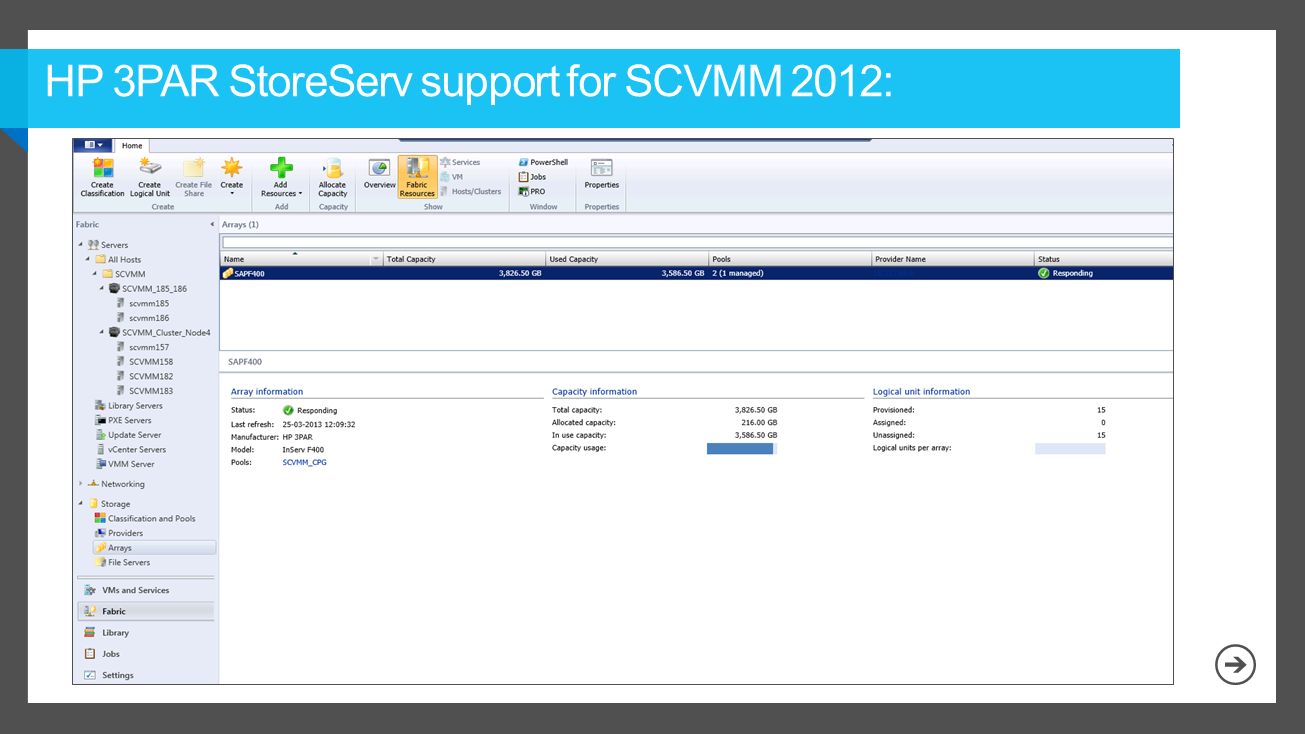1305x734 pixels.
Task: Open Providers under Storage
Action: (119, 533)
